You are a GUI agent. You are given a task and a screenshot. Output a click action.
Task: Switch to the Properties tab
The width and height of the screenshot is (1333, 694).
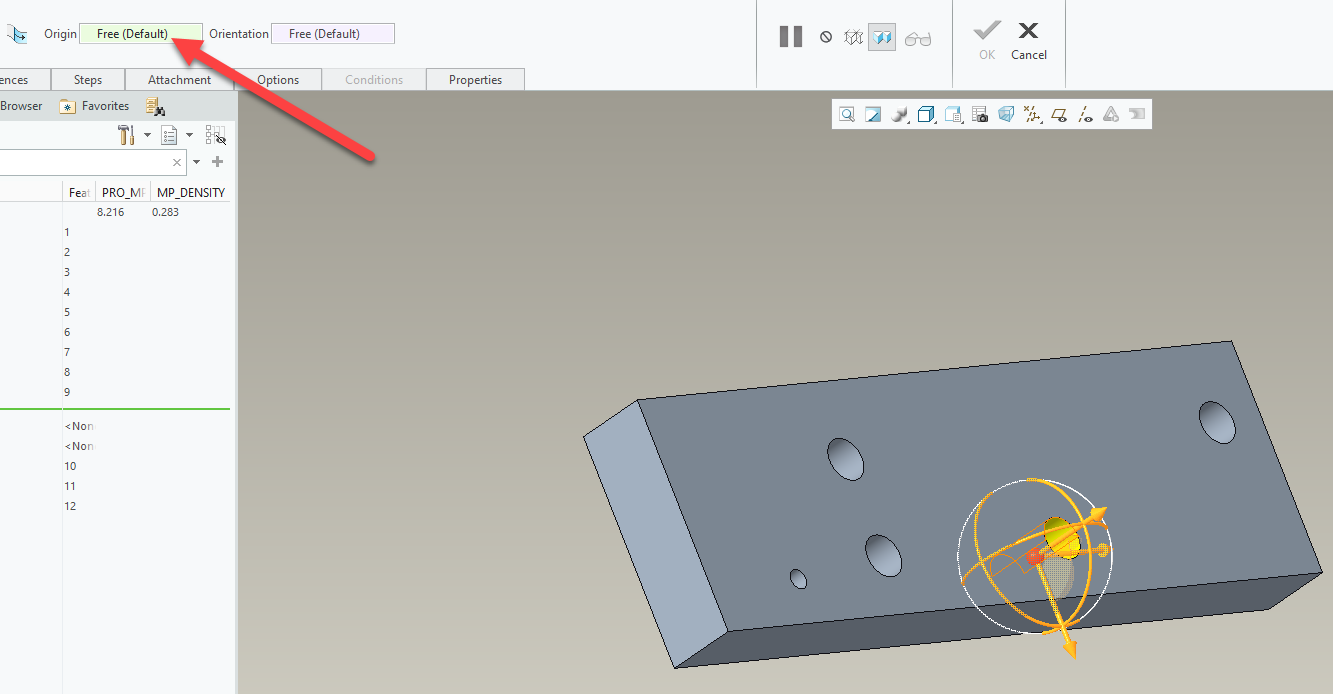tap(475, 79)
